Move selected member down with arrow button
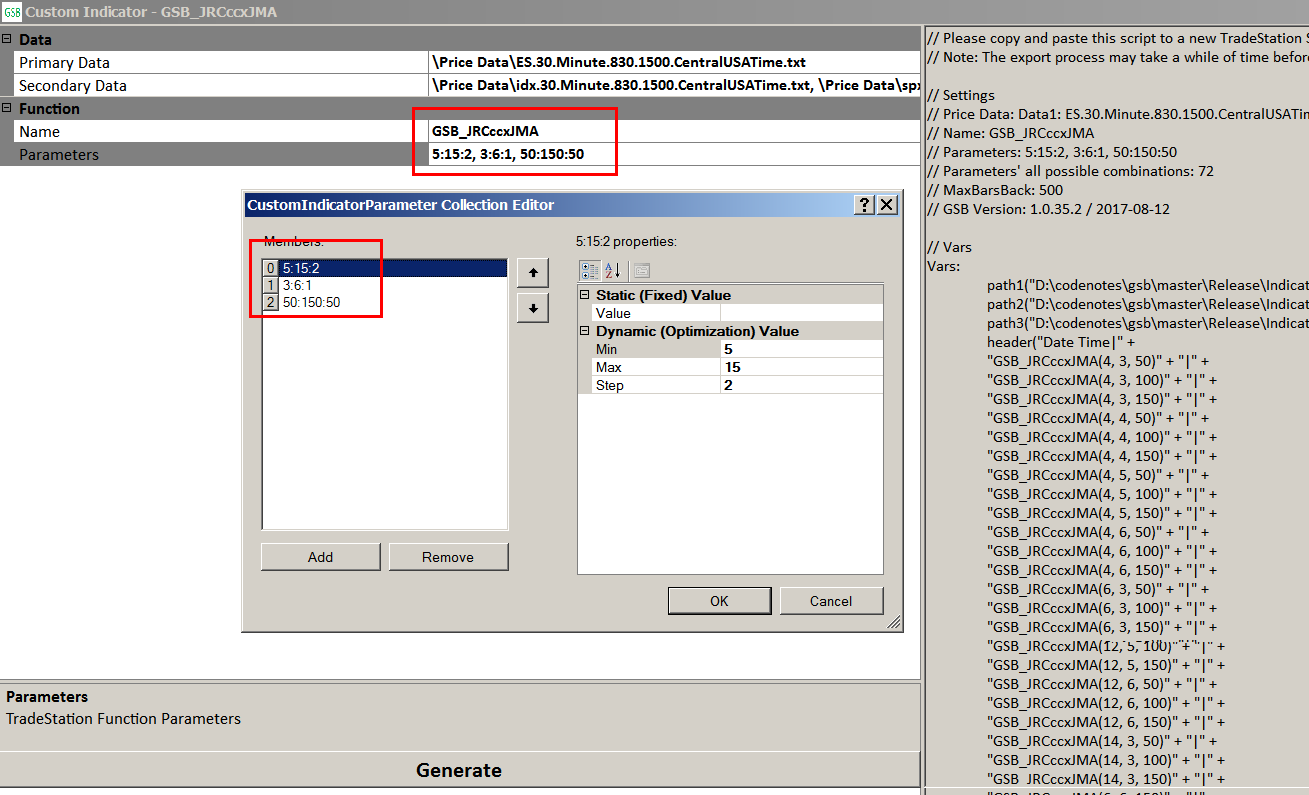The height and width of the screenshot is (795, 1309). 532,308
